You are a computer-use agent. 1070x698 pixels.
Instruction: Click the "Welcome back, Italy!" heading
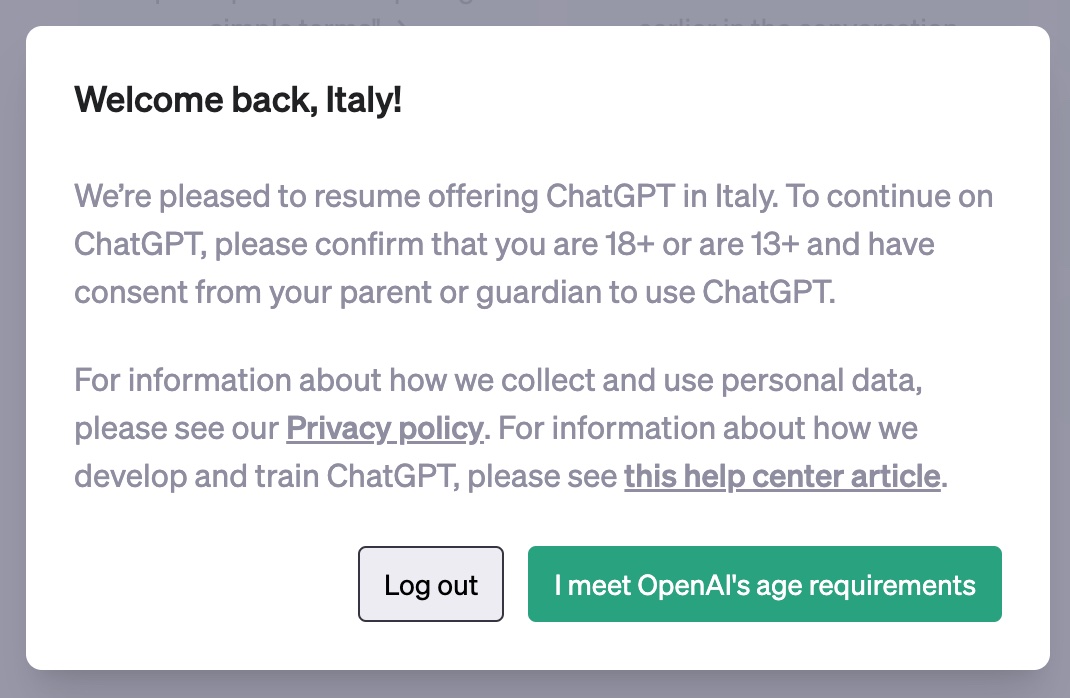tap(238, 100)
